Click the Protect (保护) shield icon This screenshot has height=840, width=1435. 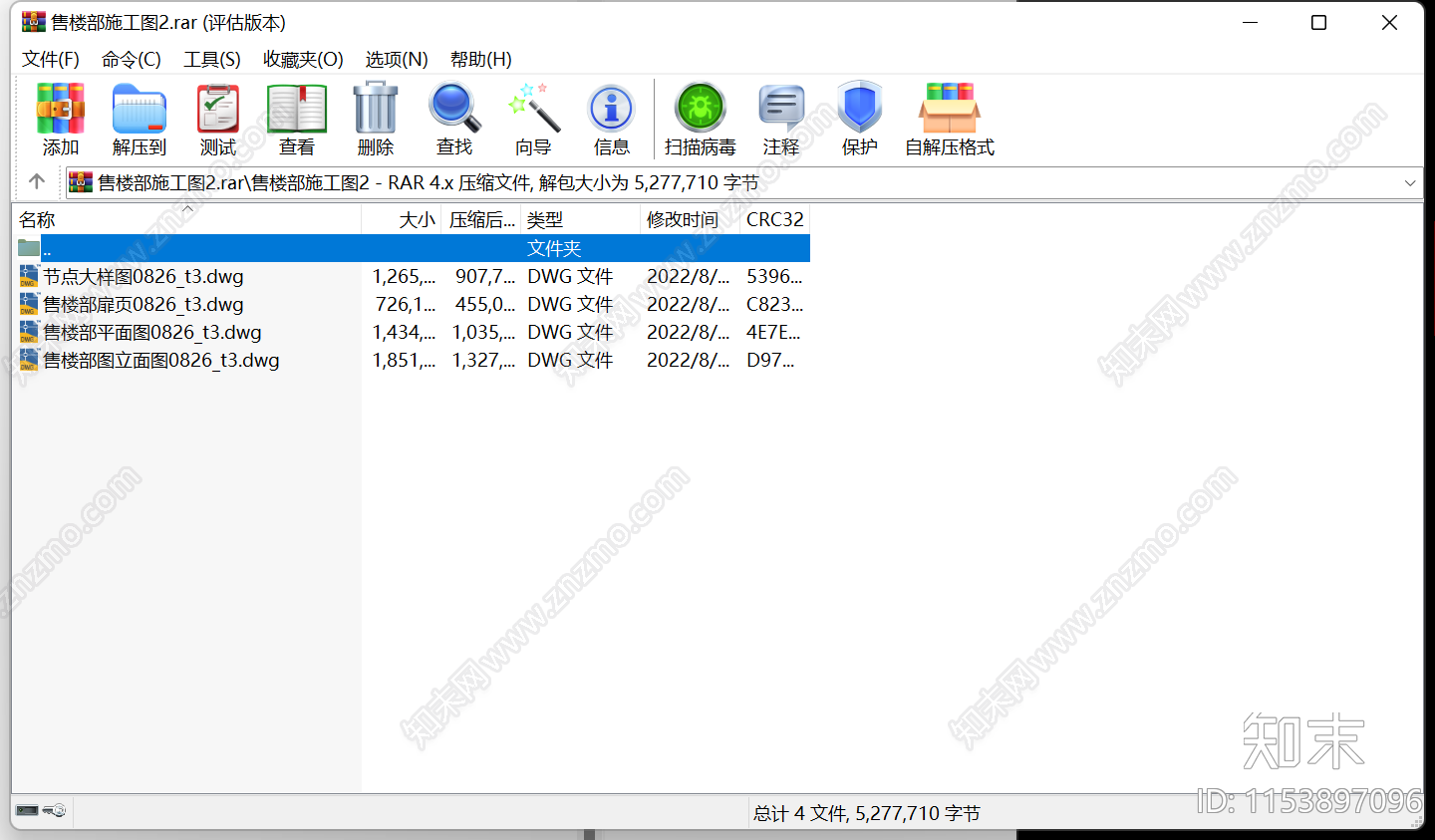pos(859,109)
